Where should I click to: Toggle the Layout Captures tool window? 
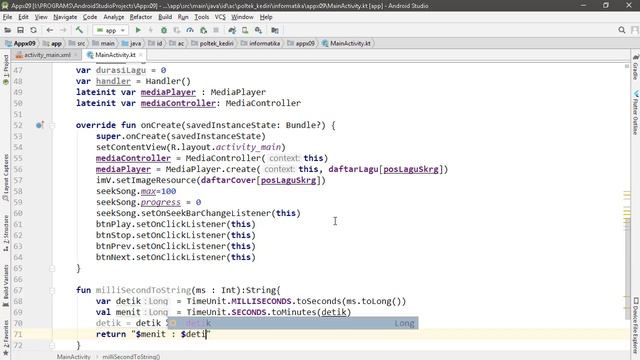pyautogui.click(x=6, y=178)
